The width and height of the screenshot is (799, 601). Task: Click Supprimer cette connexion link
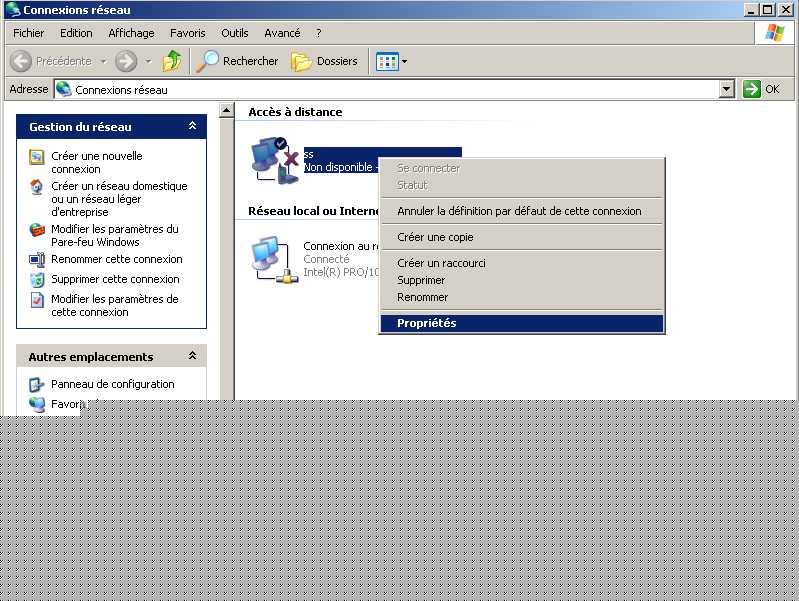(115, 279)
